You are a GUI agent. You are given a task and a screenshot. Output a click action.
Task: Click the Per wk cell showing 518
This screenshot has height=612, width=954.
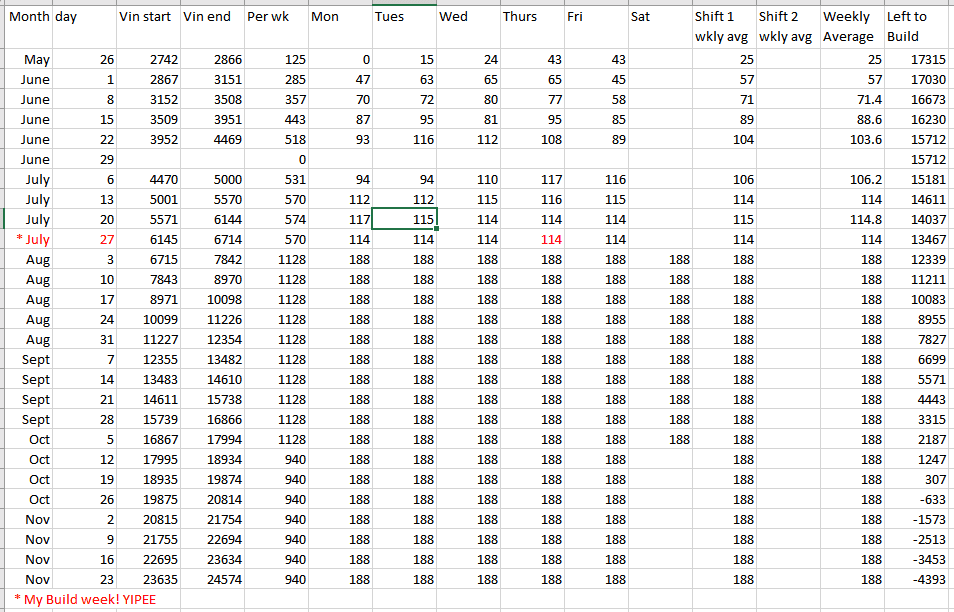coord(276,140)
